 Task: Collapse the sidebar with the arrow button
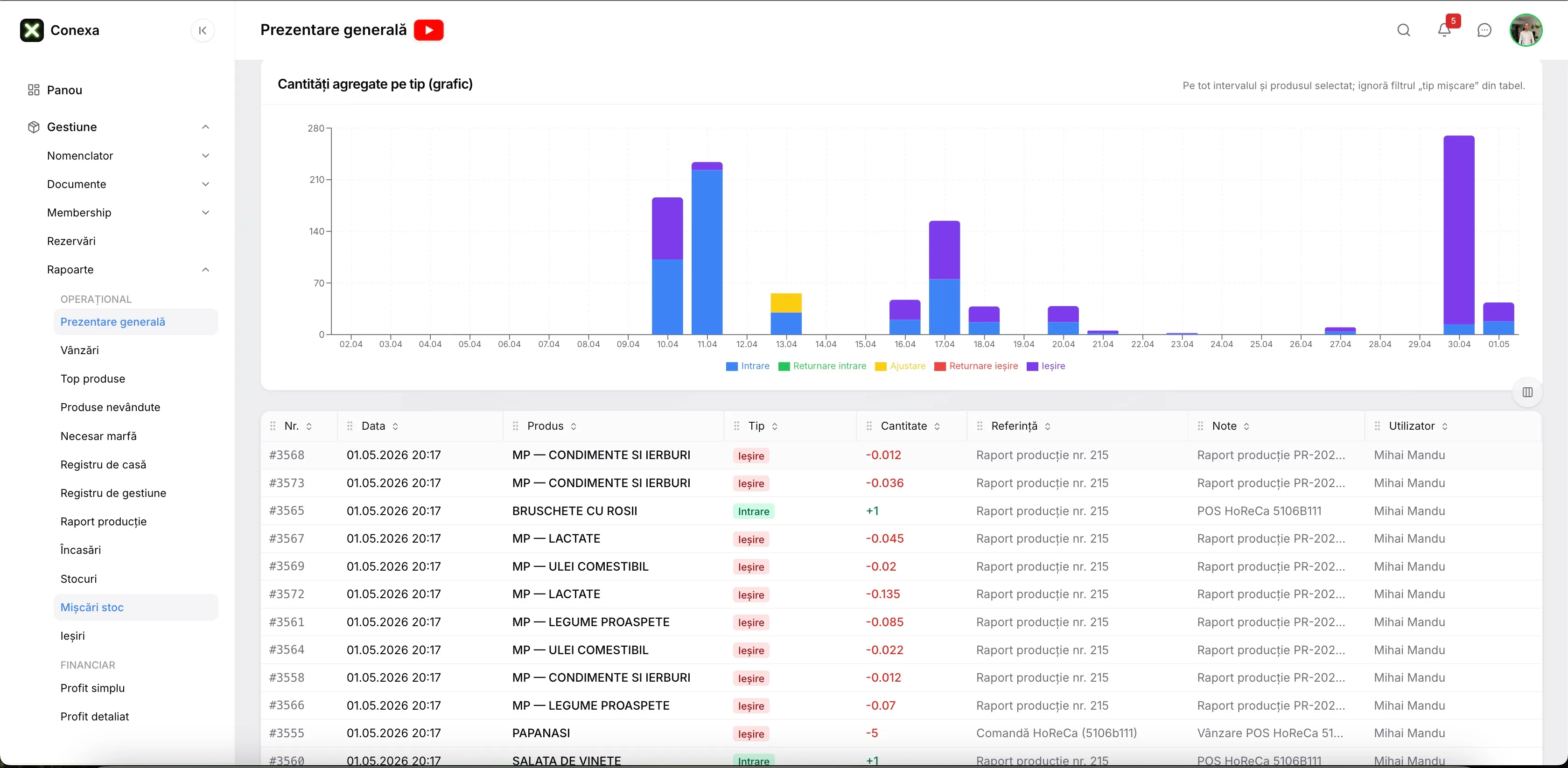click(203, 30)
